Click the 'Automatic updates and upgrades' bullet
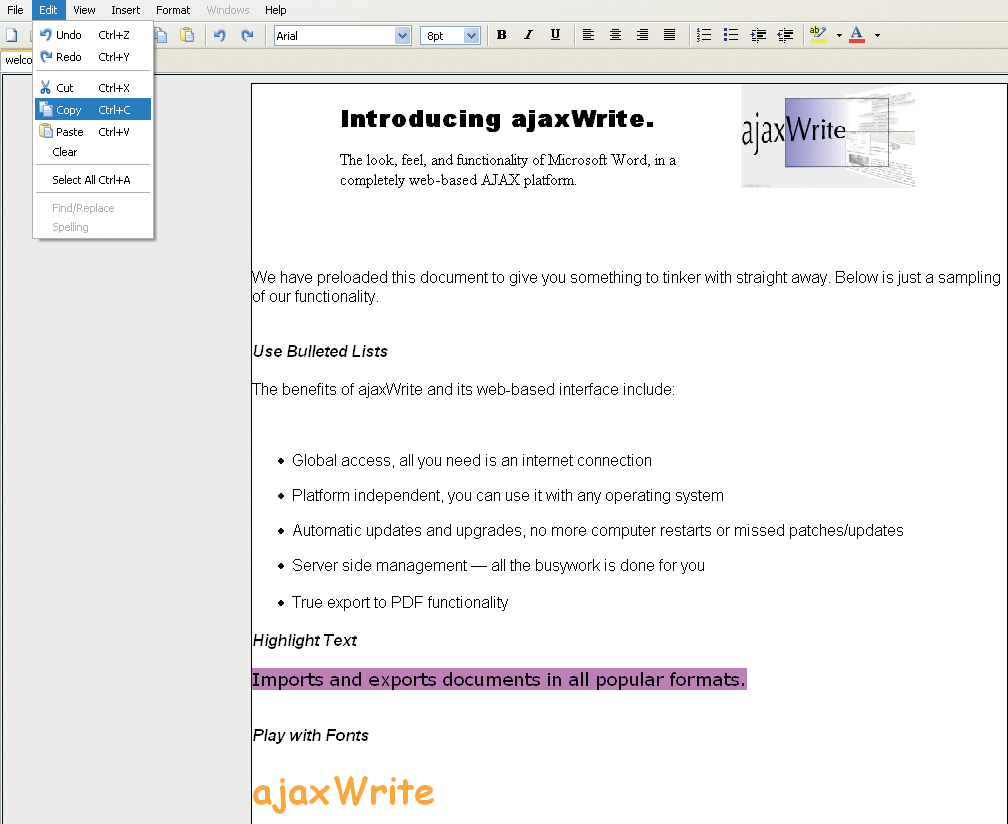 pyautogui.click(x=598, y=530)
